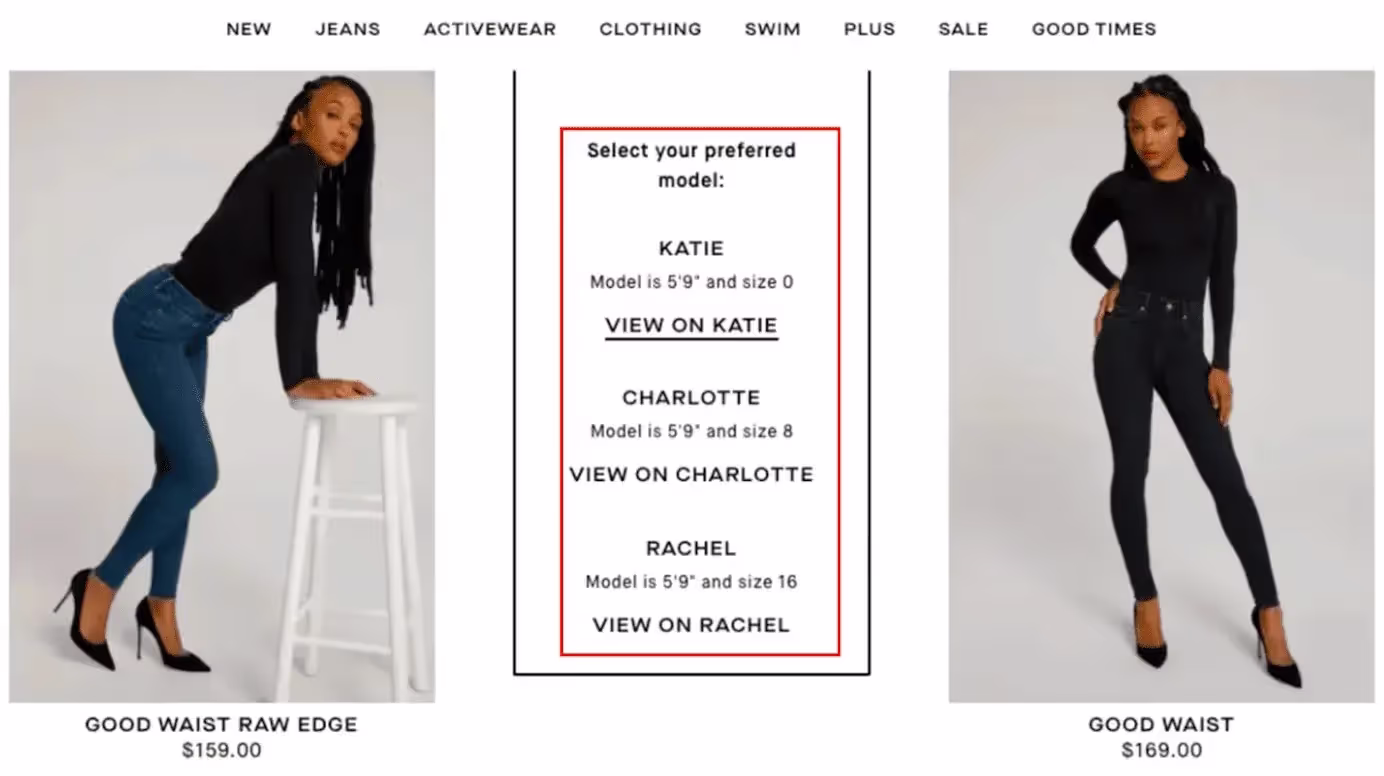The image size is (1384, 776).
Task: Select VIEW ON CHARLOTTE
Action: click(x=691, y=474)
